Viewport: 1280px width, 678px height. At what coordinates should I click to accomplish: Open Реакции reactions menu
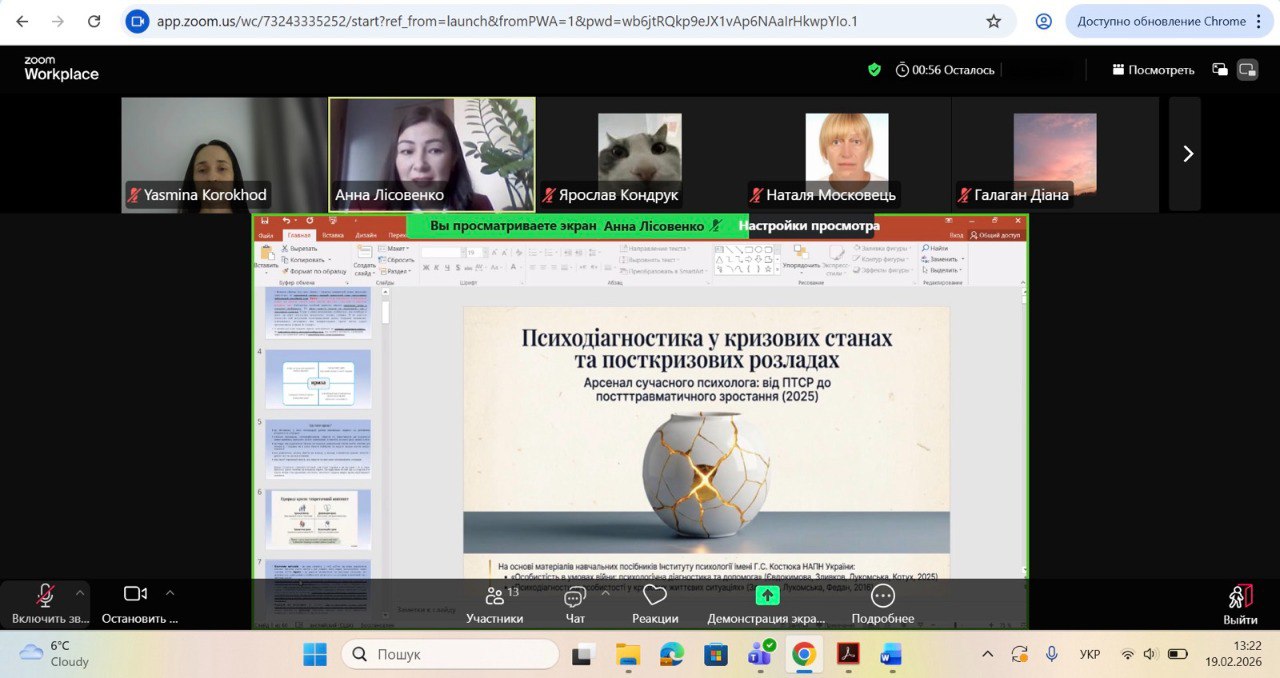(655, 604)
